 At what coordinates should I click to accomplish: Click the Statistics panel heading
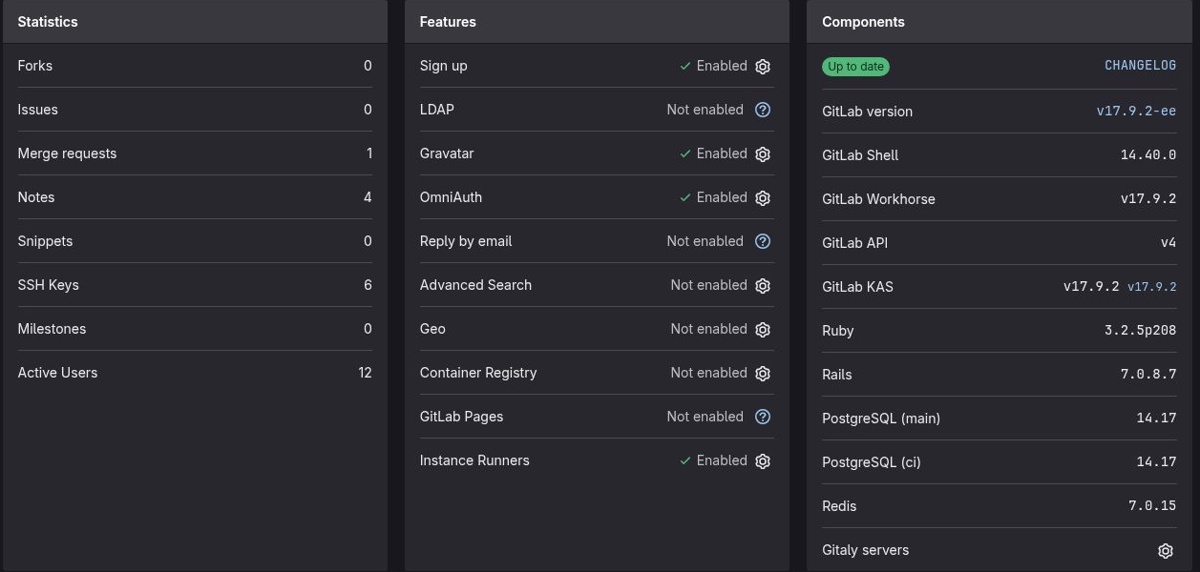click(47, 21)
